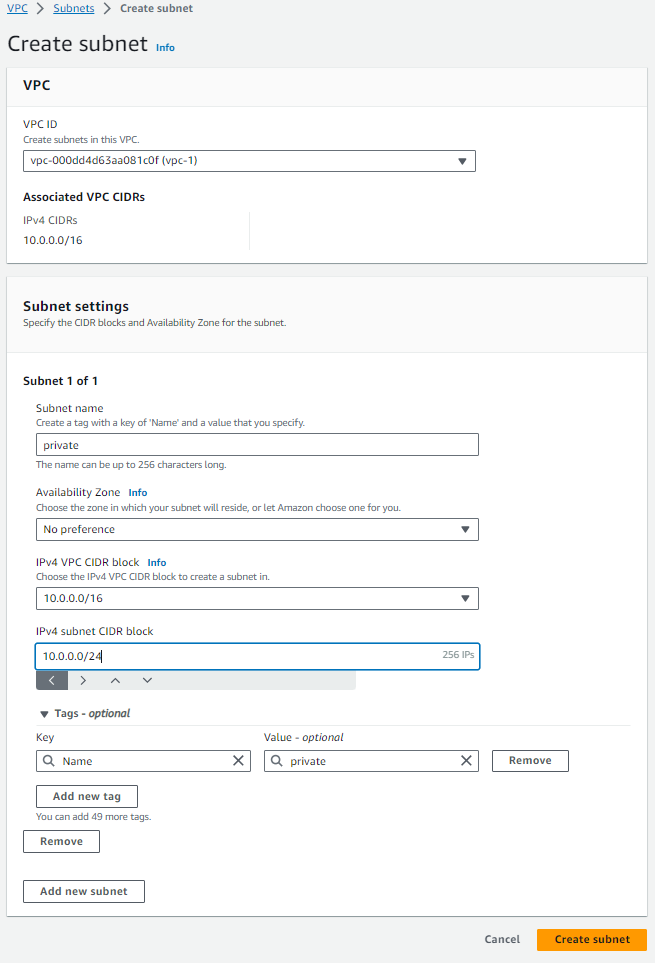Screen dimensions: 655x963
Task: Open Info link next to Create subnet heading
Action: coord(165,48)
